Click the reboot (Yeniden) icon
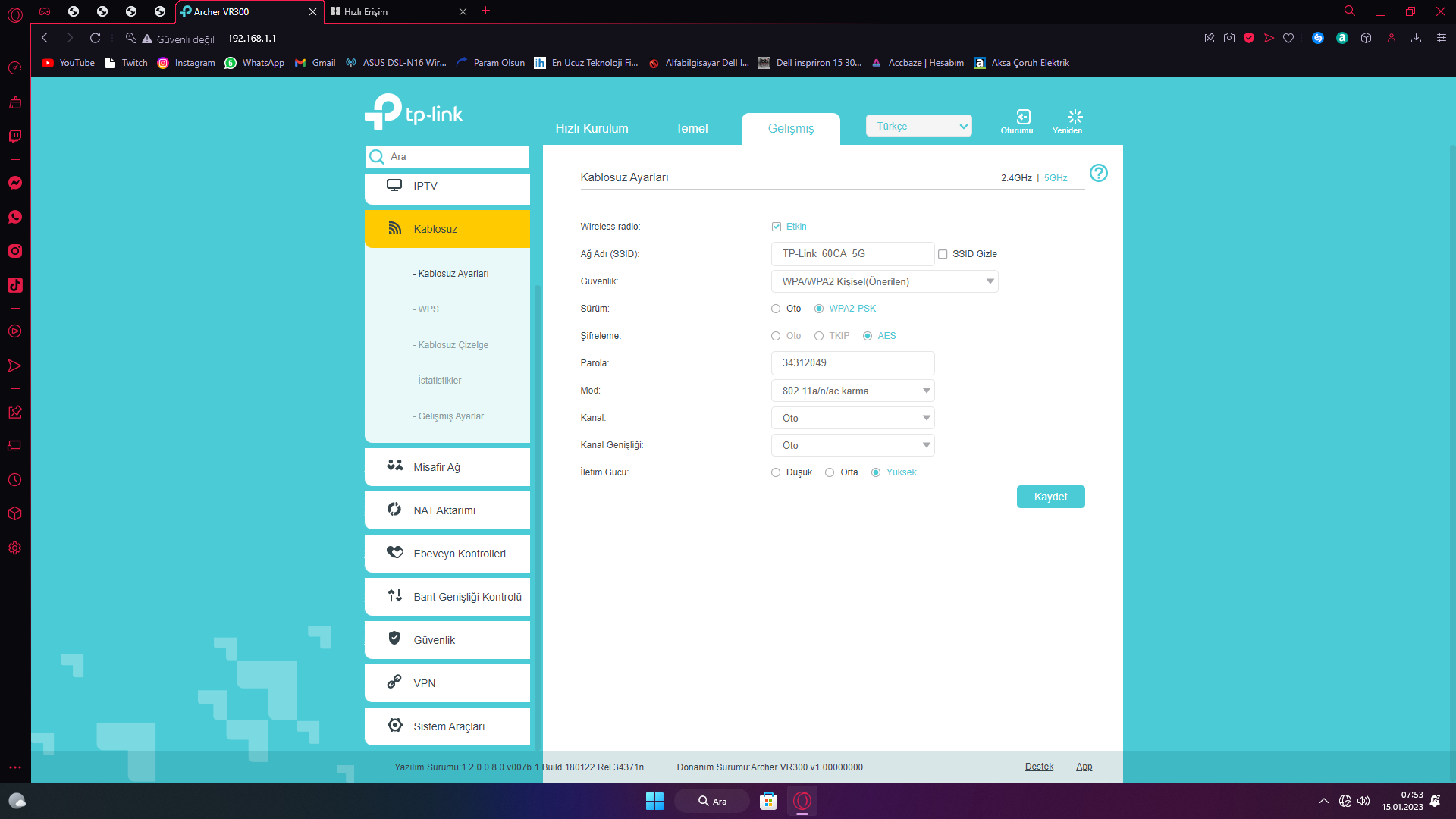The image size is (1456, 819). point(1075,117)
